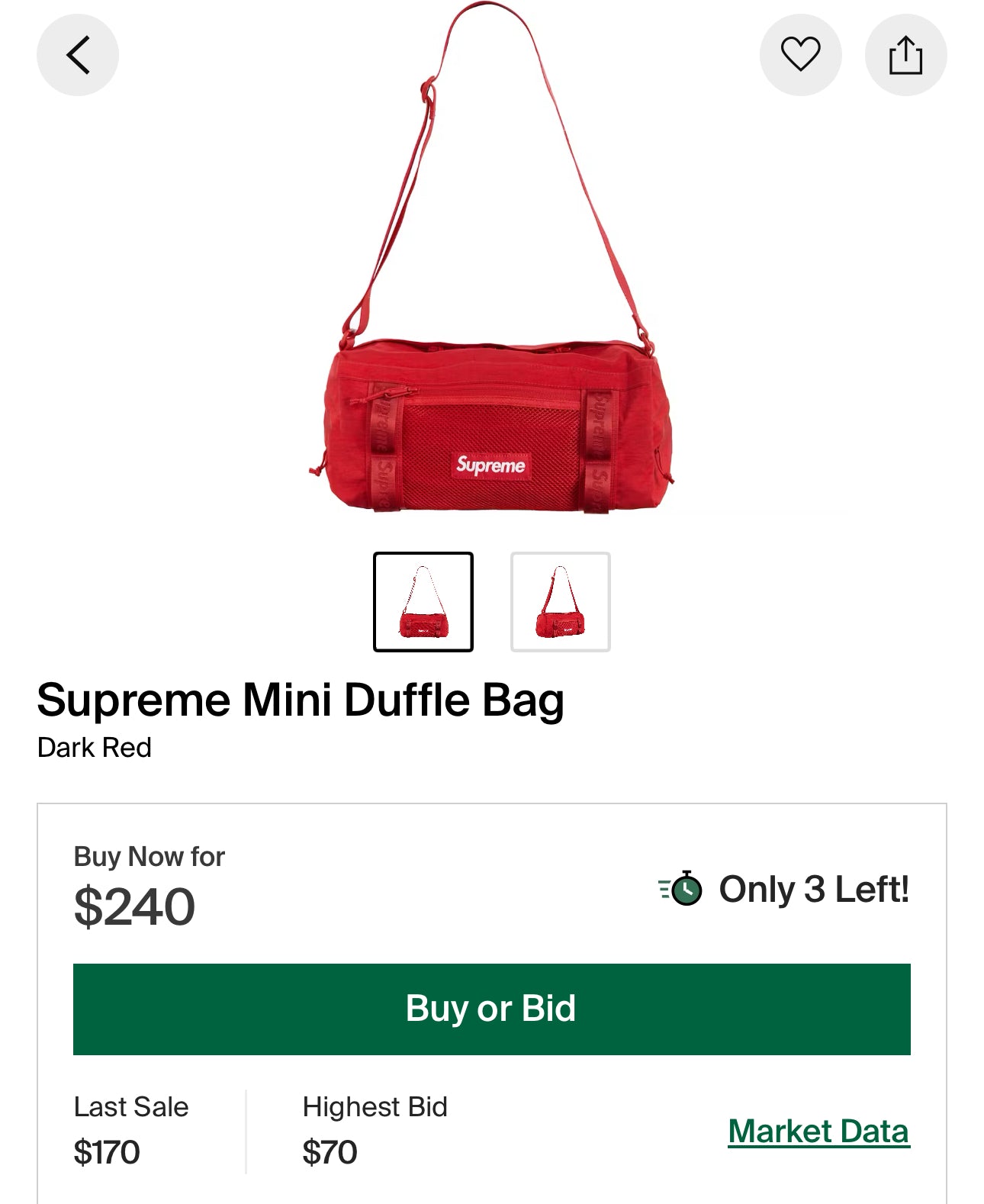Open the Market Data link

point(818,1132)
